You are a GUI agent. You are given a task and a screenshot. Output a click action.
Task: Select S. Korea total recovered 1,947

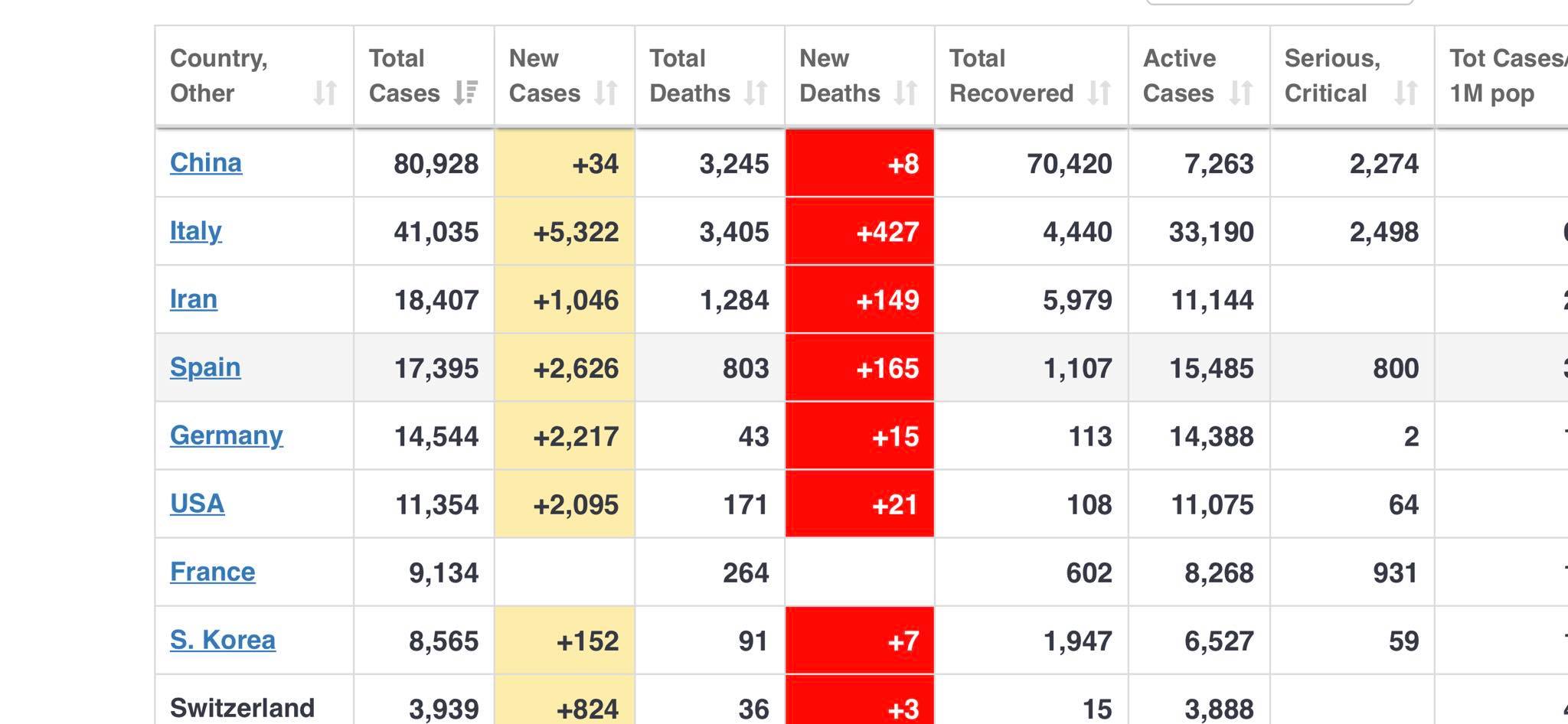(x=1078, y=641)
